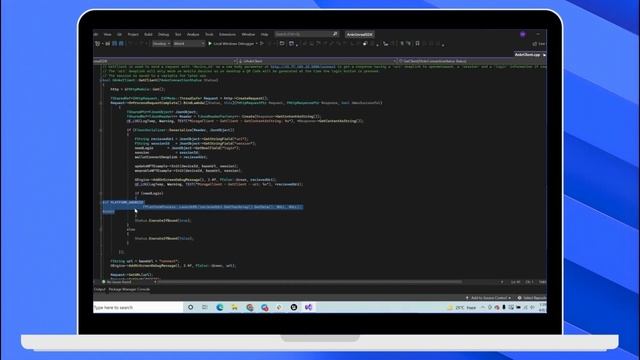
Task: Click Add to Source Control
Action: (x=489, y=298)
